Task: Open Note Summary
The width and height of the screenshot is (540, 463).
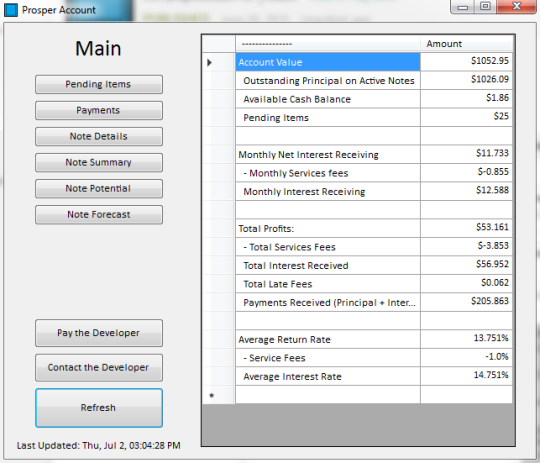Action: pos(98,163)
